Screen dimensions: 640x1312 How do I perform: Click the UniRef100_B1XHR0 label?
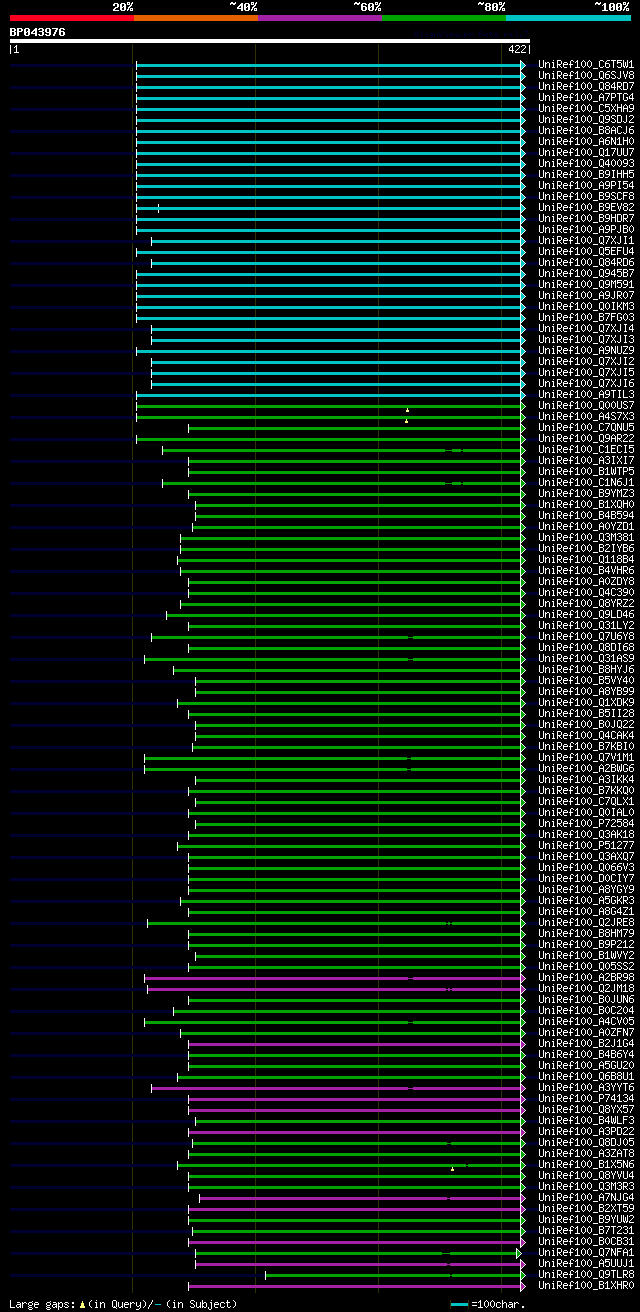[x=586, y=1285]
